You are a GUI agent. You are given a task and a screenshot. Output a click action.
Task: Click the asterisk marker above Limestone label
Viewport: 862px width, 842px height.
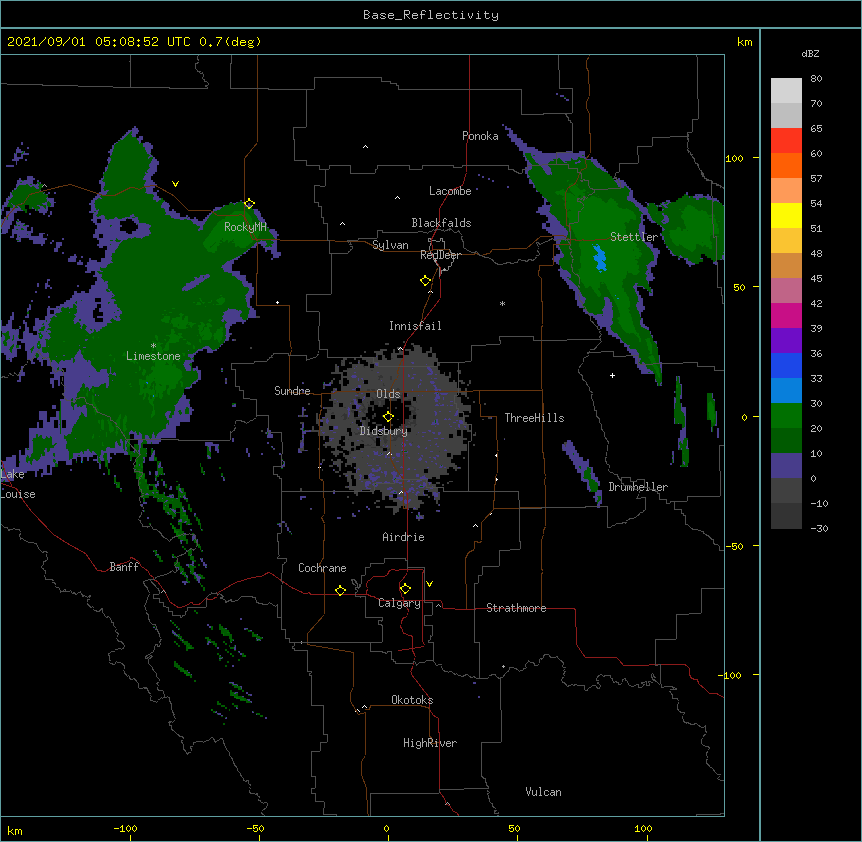click(153, 346)
